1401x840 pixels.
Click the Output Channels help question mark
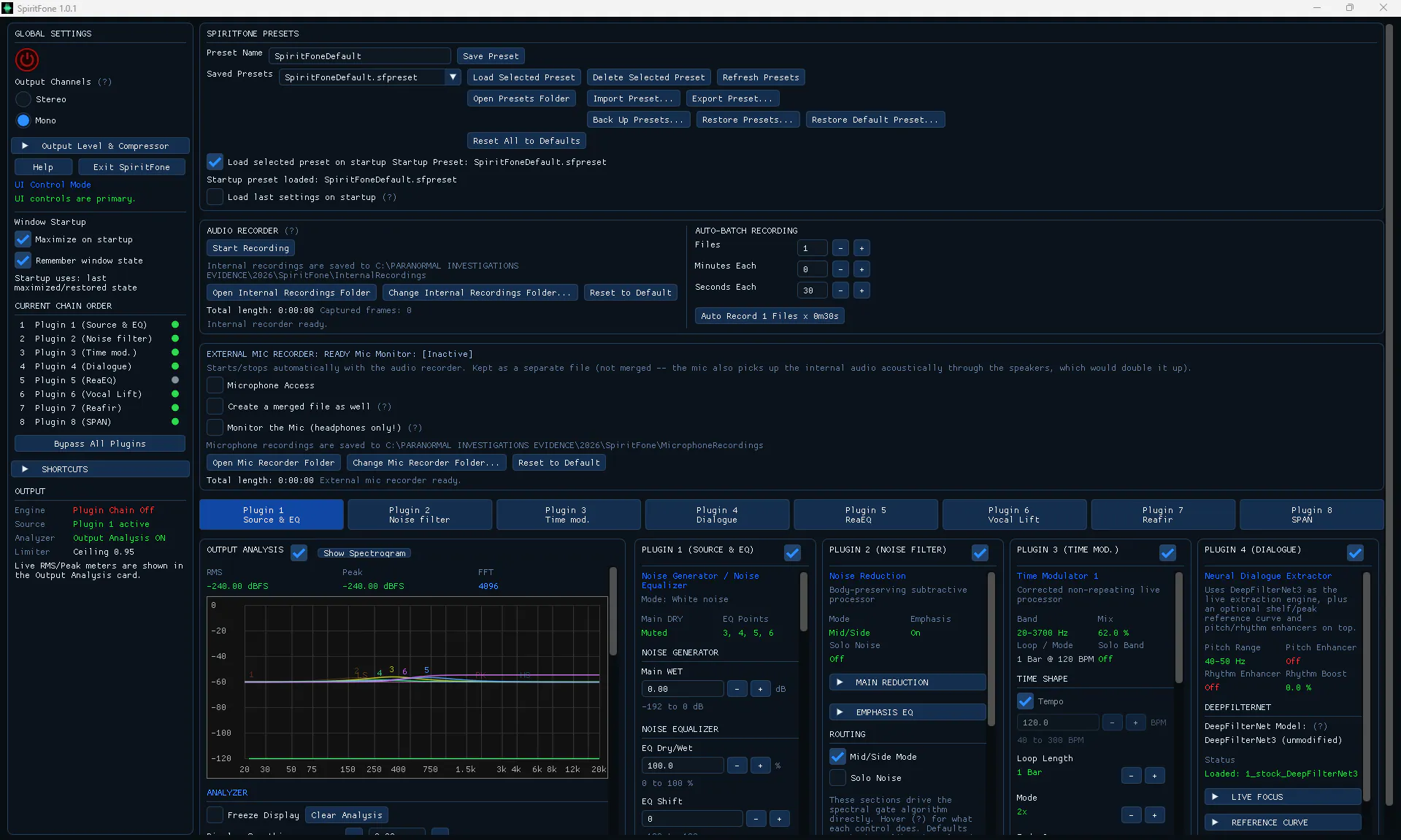pyautogui.click(x=105, y=82)
